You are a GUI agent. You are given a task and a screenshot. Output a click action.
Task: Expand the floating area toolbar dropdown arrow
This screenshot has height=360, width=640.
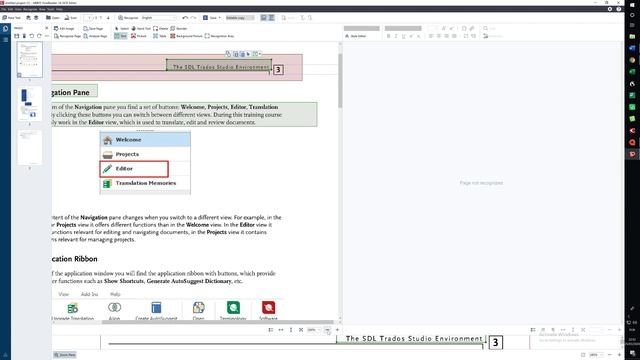coord(260,54)
